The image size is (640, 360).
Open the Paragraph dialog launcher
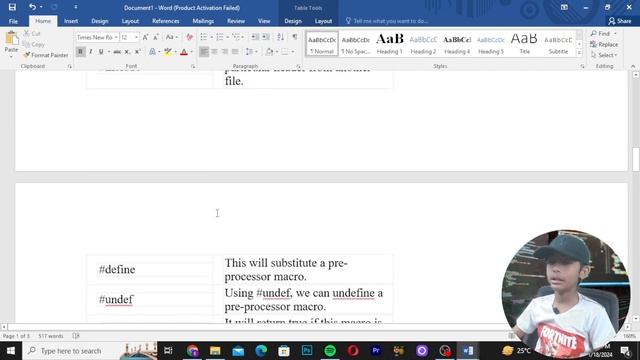[x=298, y=66]
